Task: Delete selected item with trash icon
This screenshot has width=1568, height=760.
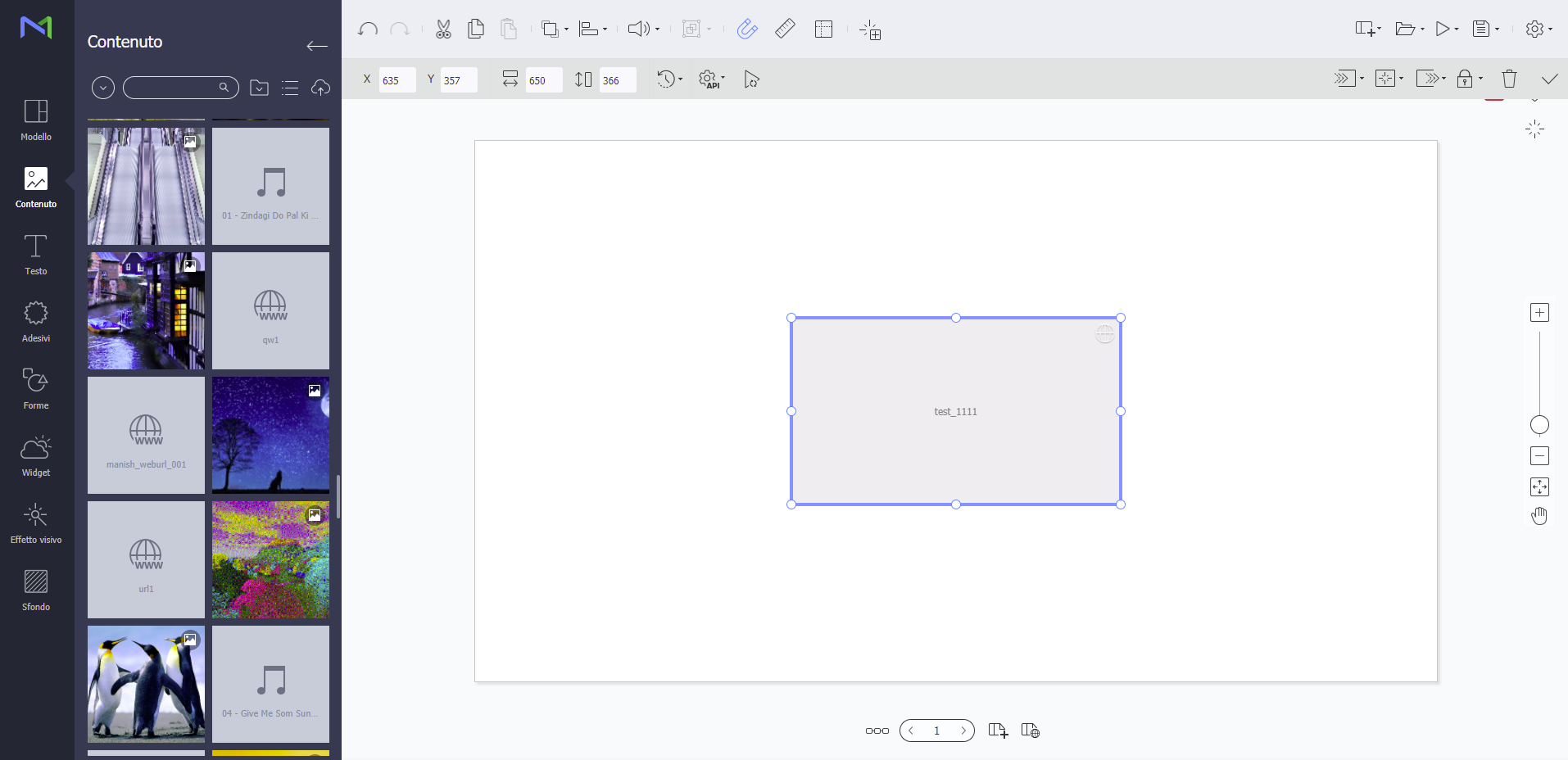Action: coord(1509,79)
